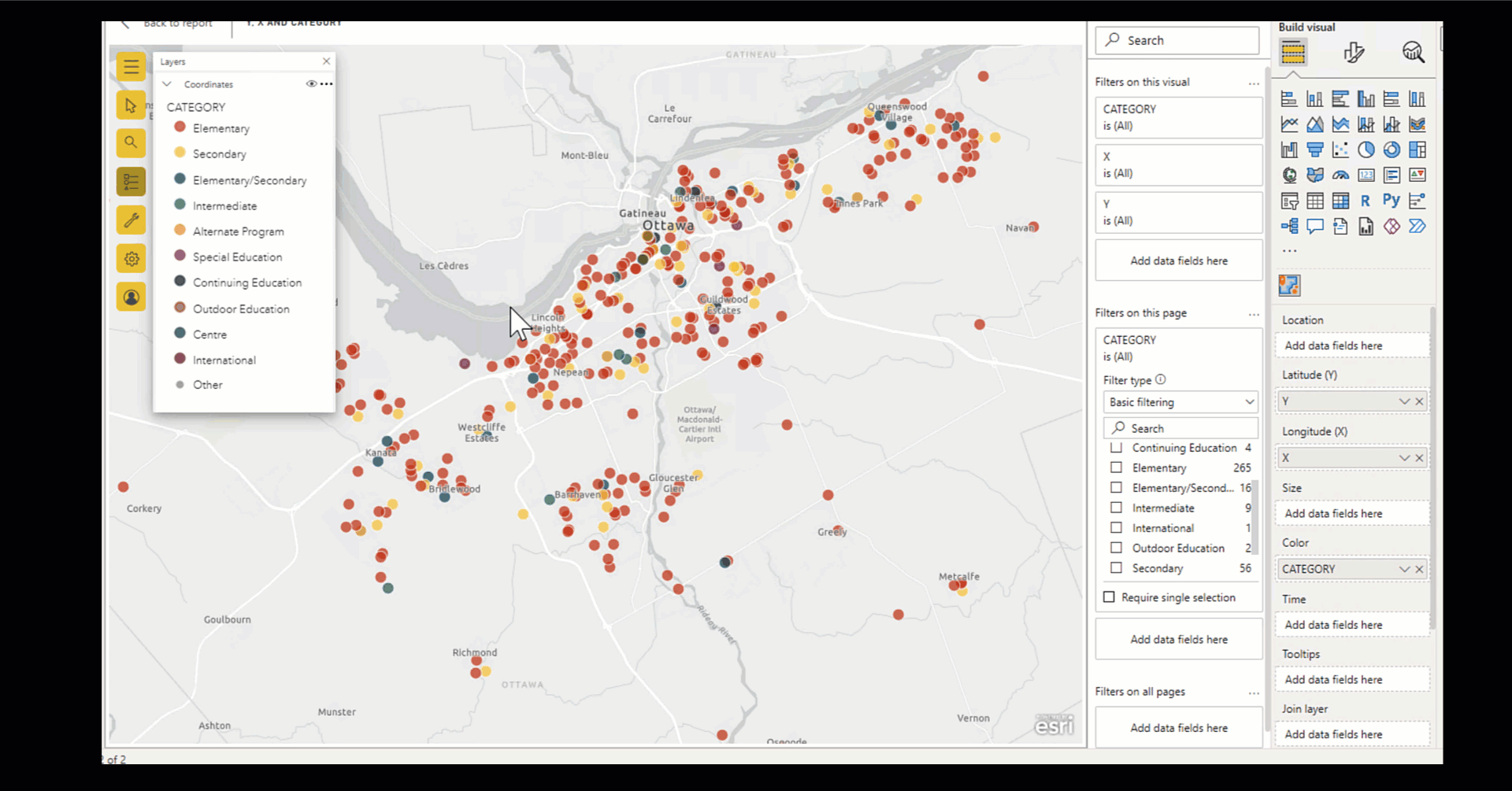Check the Secondary filter checkbox

pos(1116,567)
